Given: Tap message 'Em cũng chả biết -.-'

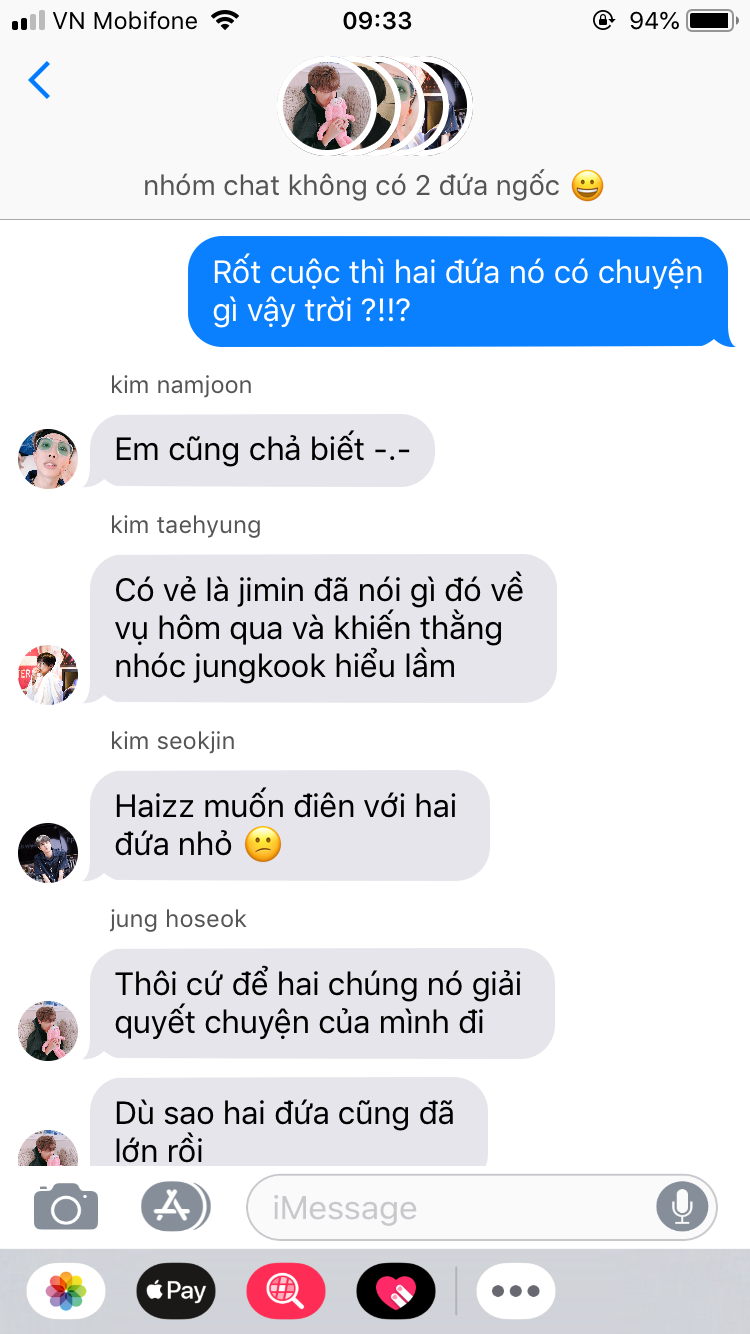Looking at the screenshot, I should pyautogui.click(x=262, y=450).
